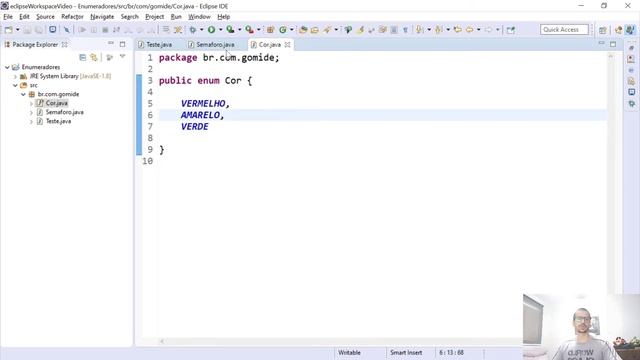
Task: Close the Package Explorer view
Action: point(64,44)
